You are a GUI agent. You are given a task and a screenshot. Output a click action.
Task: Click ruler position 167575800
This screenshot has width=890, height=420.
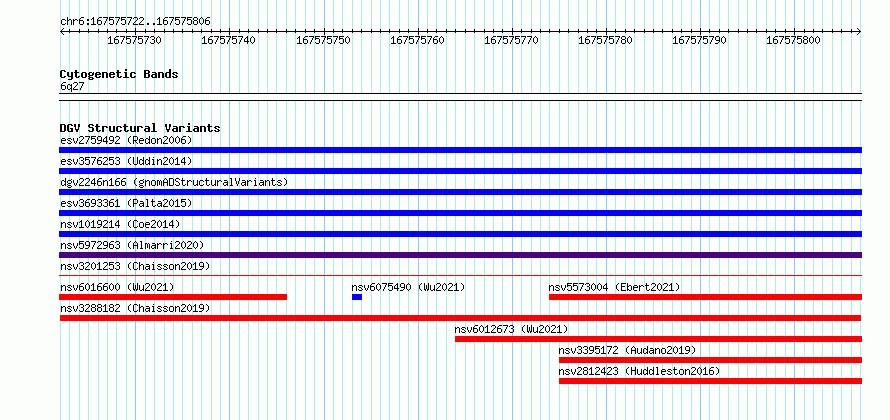click(x=794, y=40)
